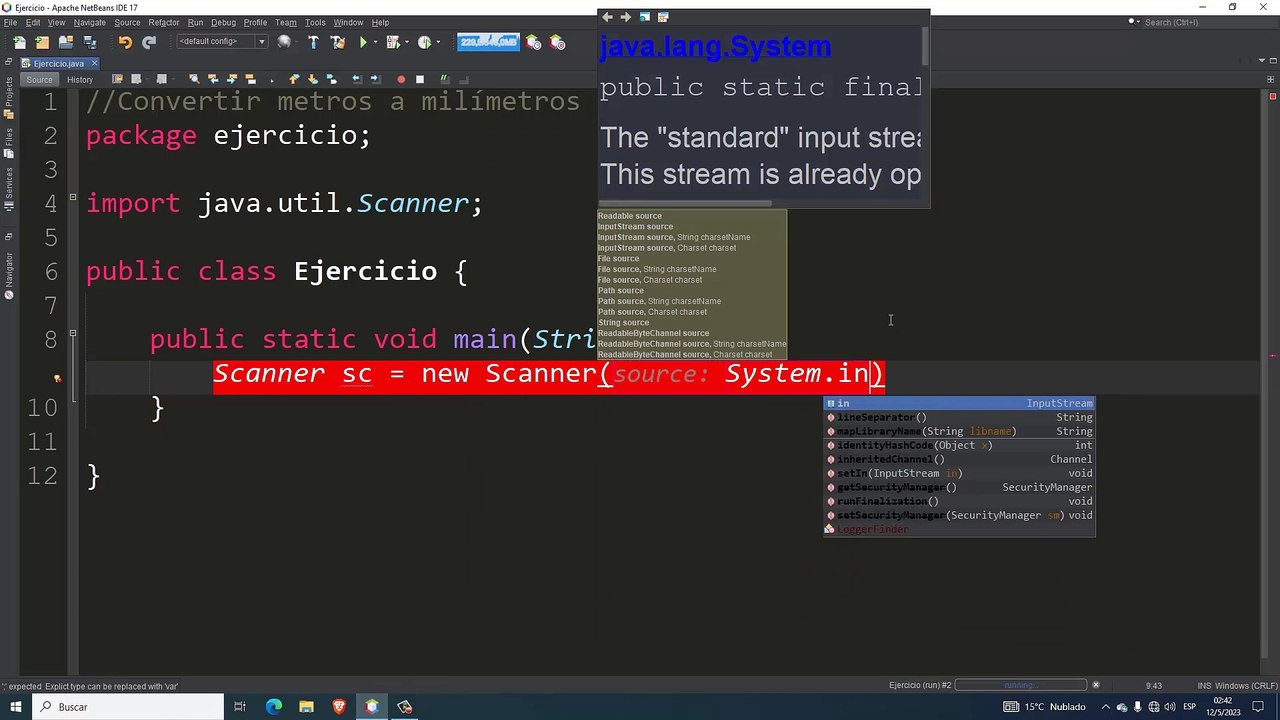Select the Ejercicio.java editor tab
Image resolution: width=1280 pixels, height=720 pixels.
pos(58,63)
